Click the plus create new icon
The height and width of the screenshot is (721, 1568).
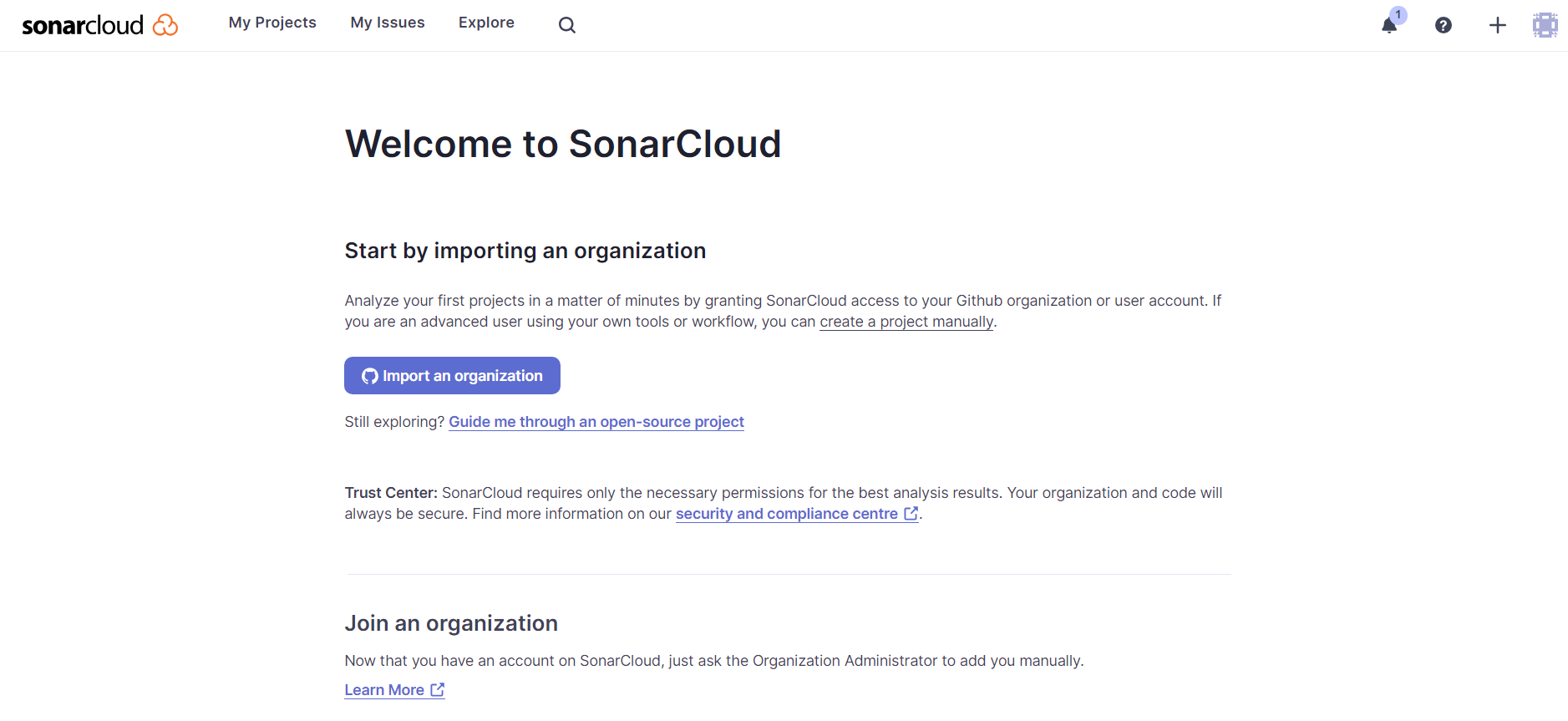[1498, 25]
